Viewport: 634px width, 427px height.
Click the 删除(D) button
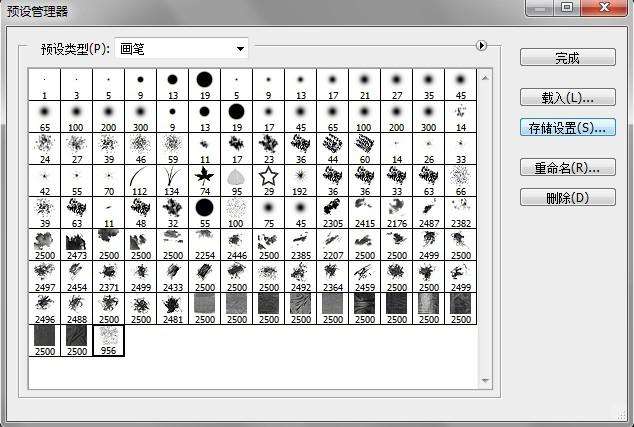click(x=568, y=197)
